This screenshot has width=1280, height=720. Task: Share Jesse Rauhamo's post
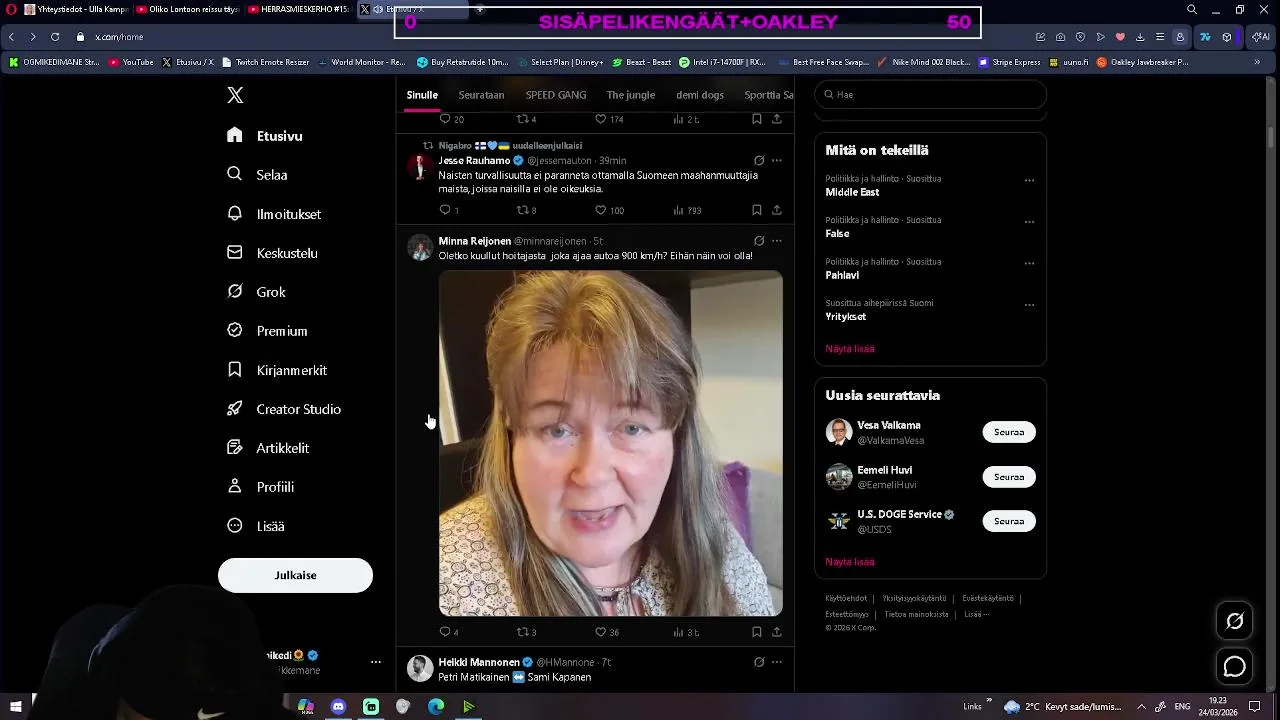click(x=776, y=210)
